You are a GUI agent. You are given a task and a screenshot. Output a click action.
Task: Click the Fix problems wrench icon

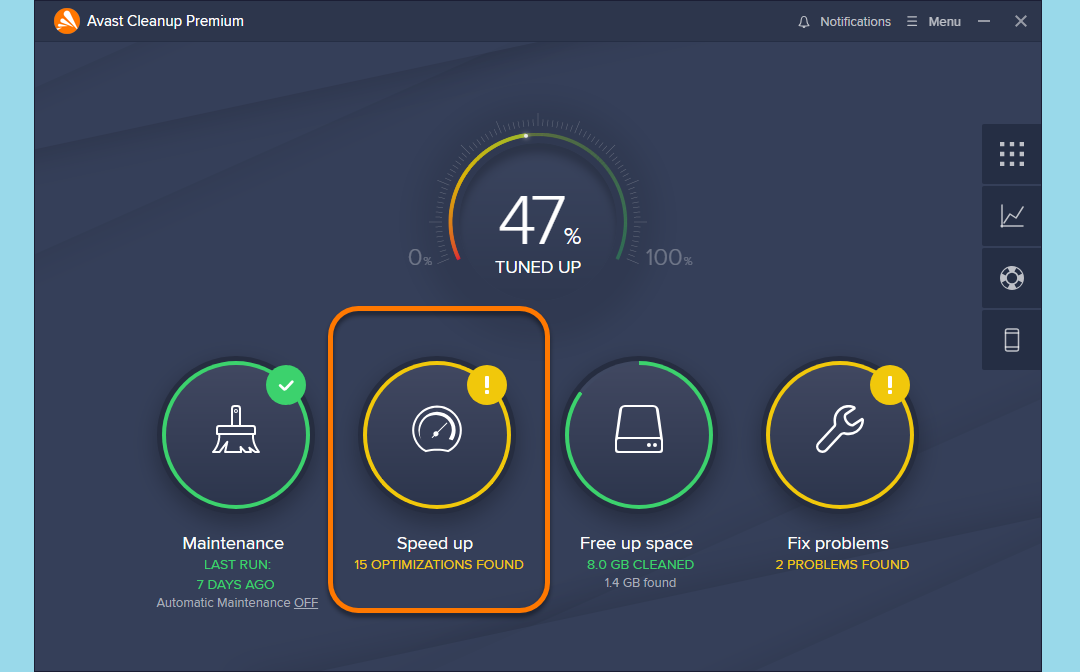pyautogui.click(x=840, y=428)
